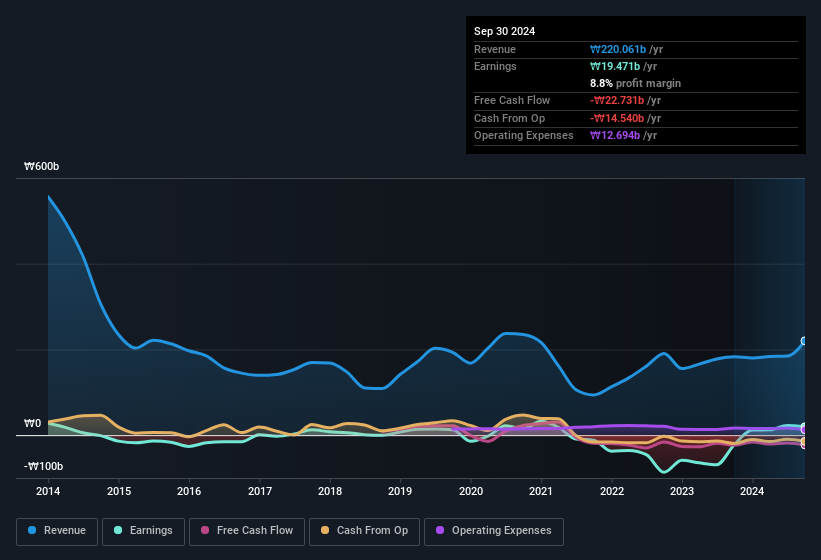Click the ₩600b y-axis label

[x=42, y=167]
